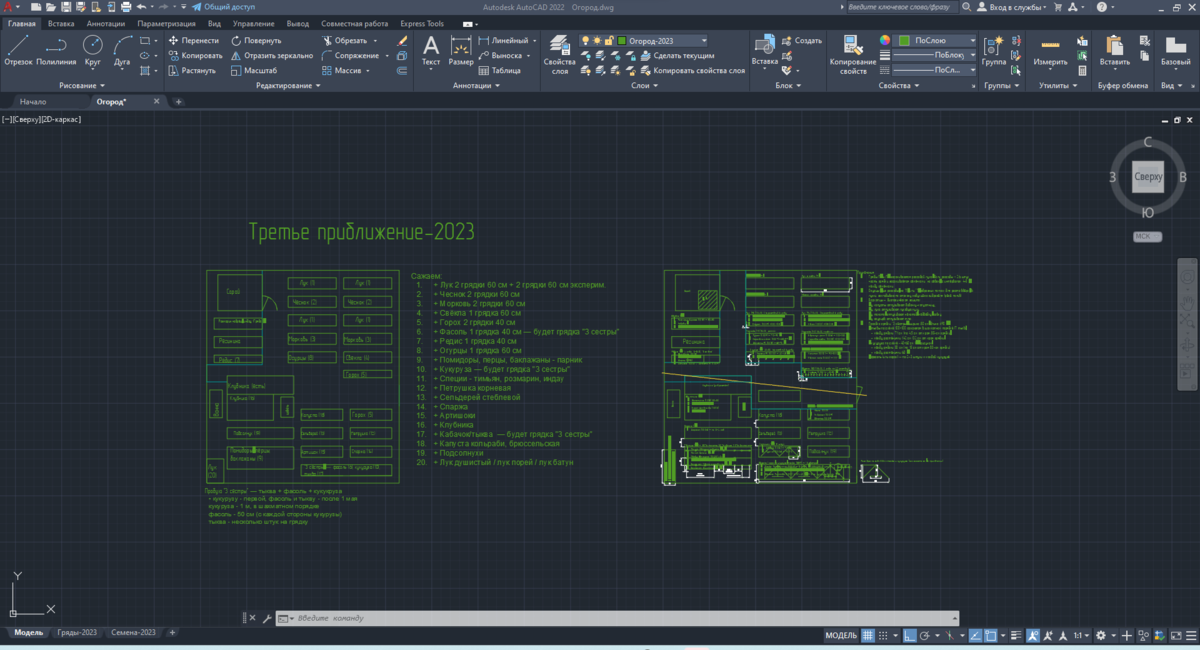Select the Текст annotation tool
Image resolution: width=1200 pixels, height=650 pixels.
pyautogui.click(x=431, y=51)
